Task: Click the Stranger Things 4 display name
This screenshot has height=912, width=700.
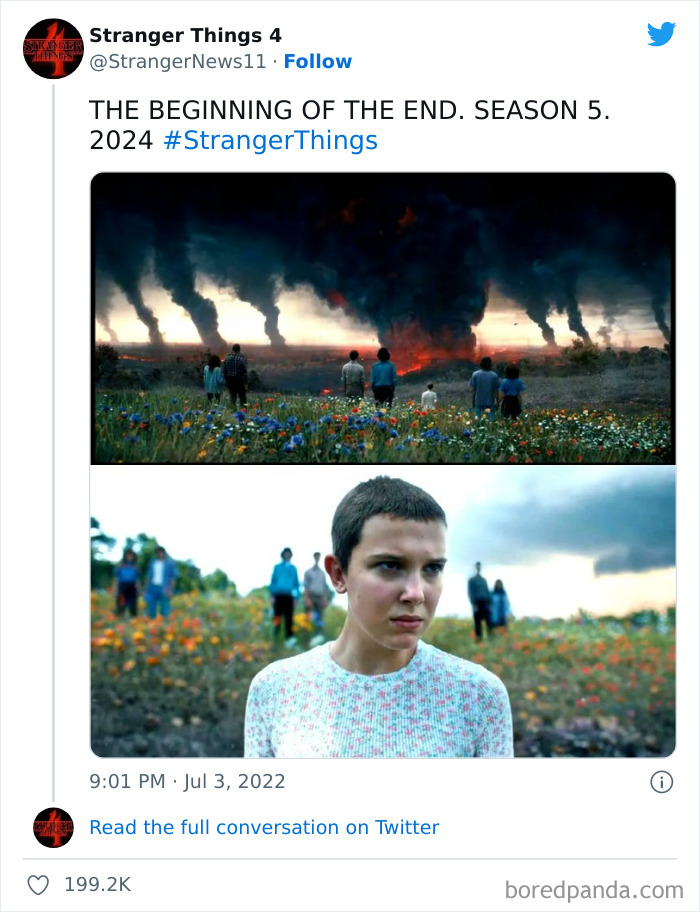Action: click(185, 35)
